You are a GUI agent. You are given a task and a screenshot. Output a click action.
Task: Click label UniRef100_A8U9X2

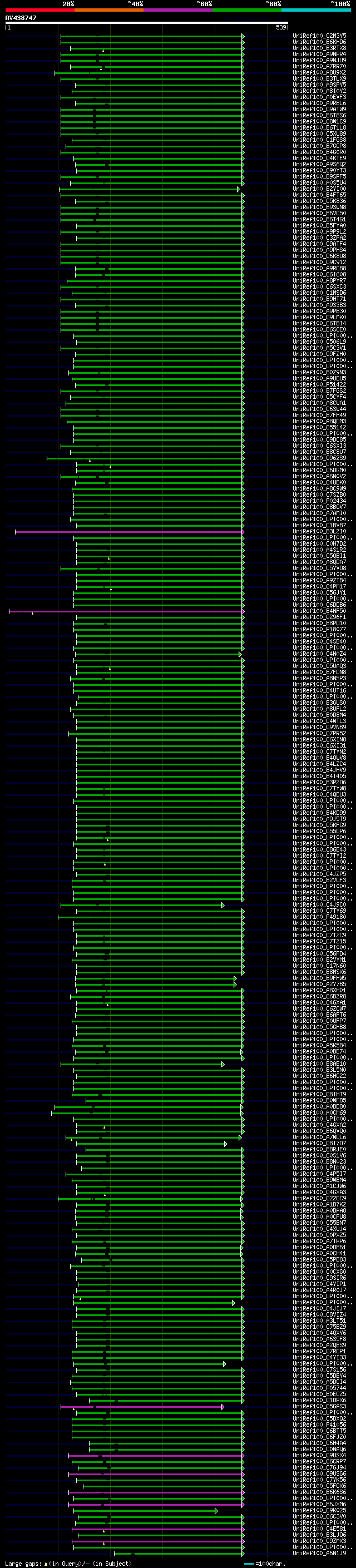coord(319,72)
